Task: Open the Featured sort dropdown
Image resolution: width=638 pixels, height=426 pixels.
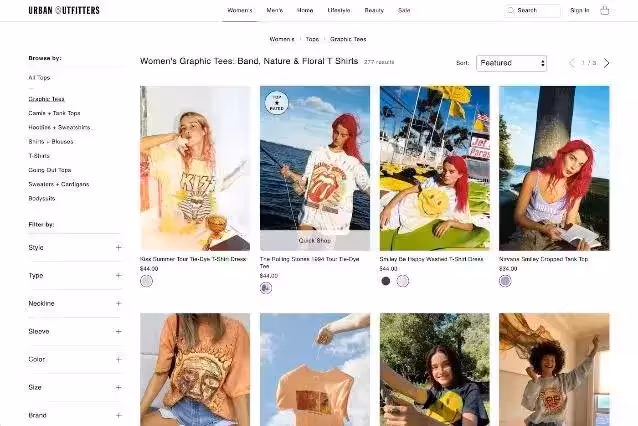Action: pos(511,63)
